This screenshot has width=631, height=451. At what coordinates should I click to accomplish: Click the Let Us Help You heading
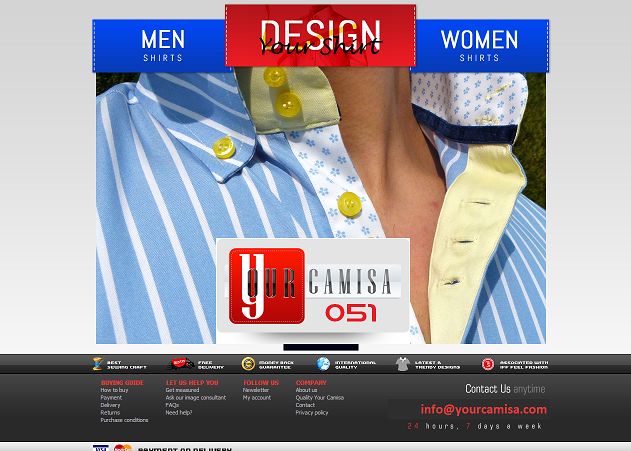pyautogui.click(x=192, y=383)
